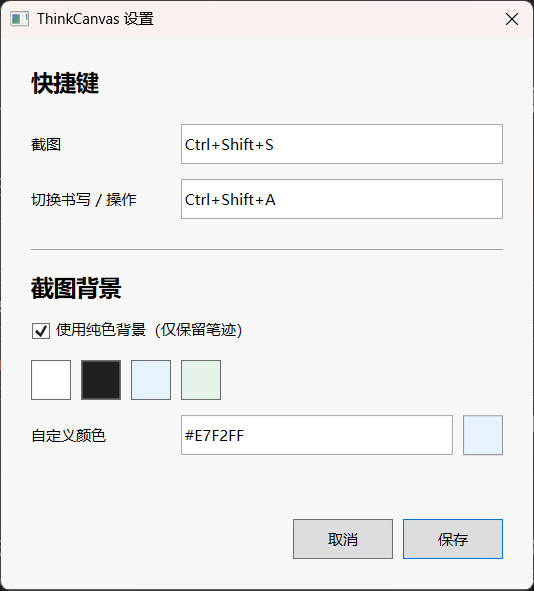
Task: Uncheck the 使用纯色背景 checkbox
Action: coord(41,331)
